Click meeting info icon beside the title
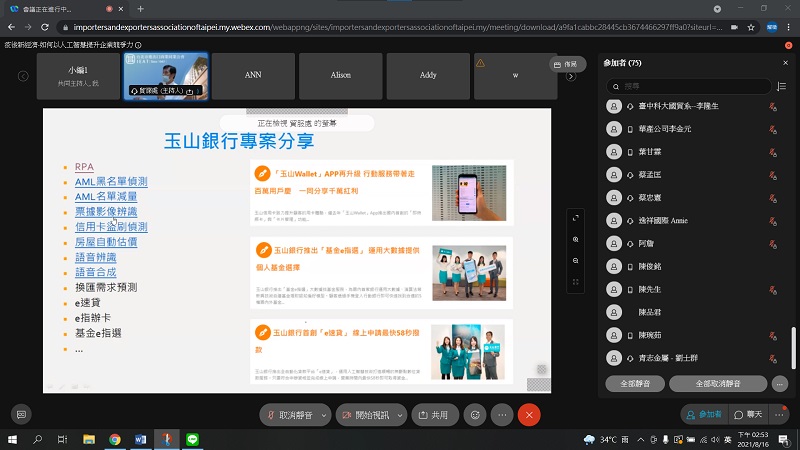800x450 pixels. tap(138, 45)
